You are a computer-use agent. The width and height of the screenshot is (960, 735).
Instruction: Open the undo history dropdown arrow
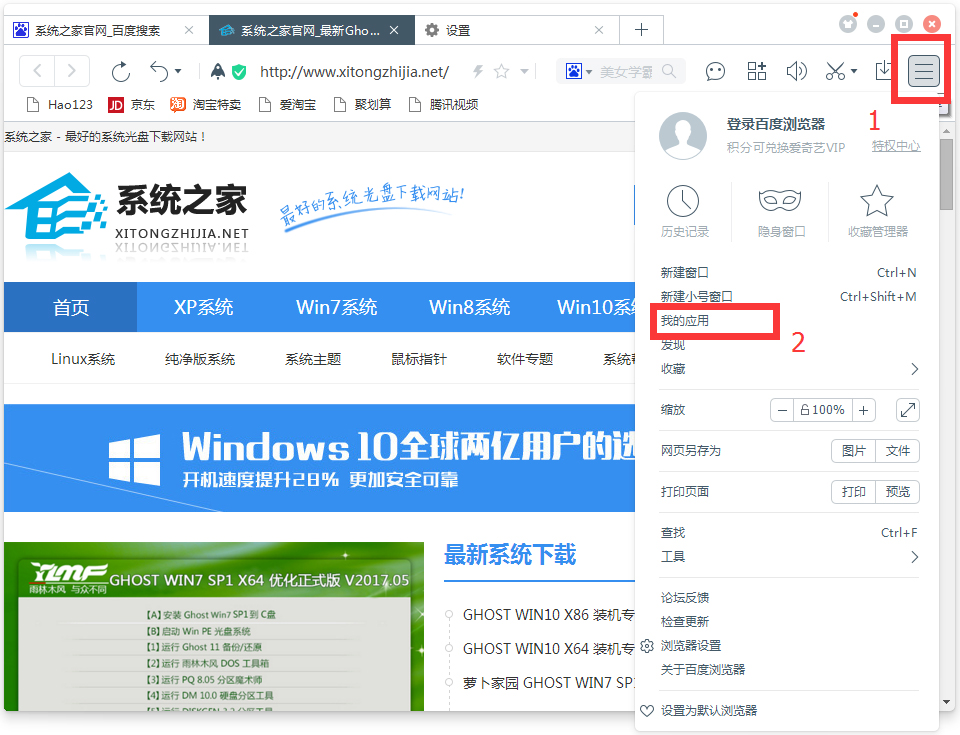(178, 72)
